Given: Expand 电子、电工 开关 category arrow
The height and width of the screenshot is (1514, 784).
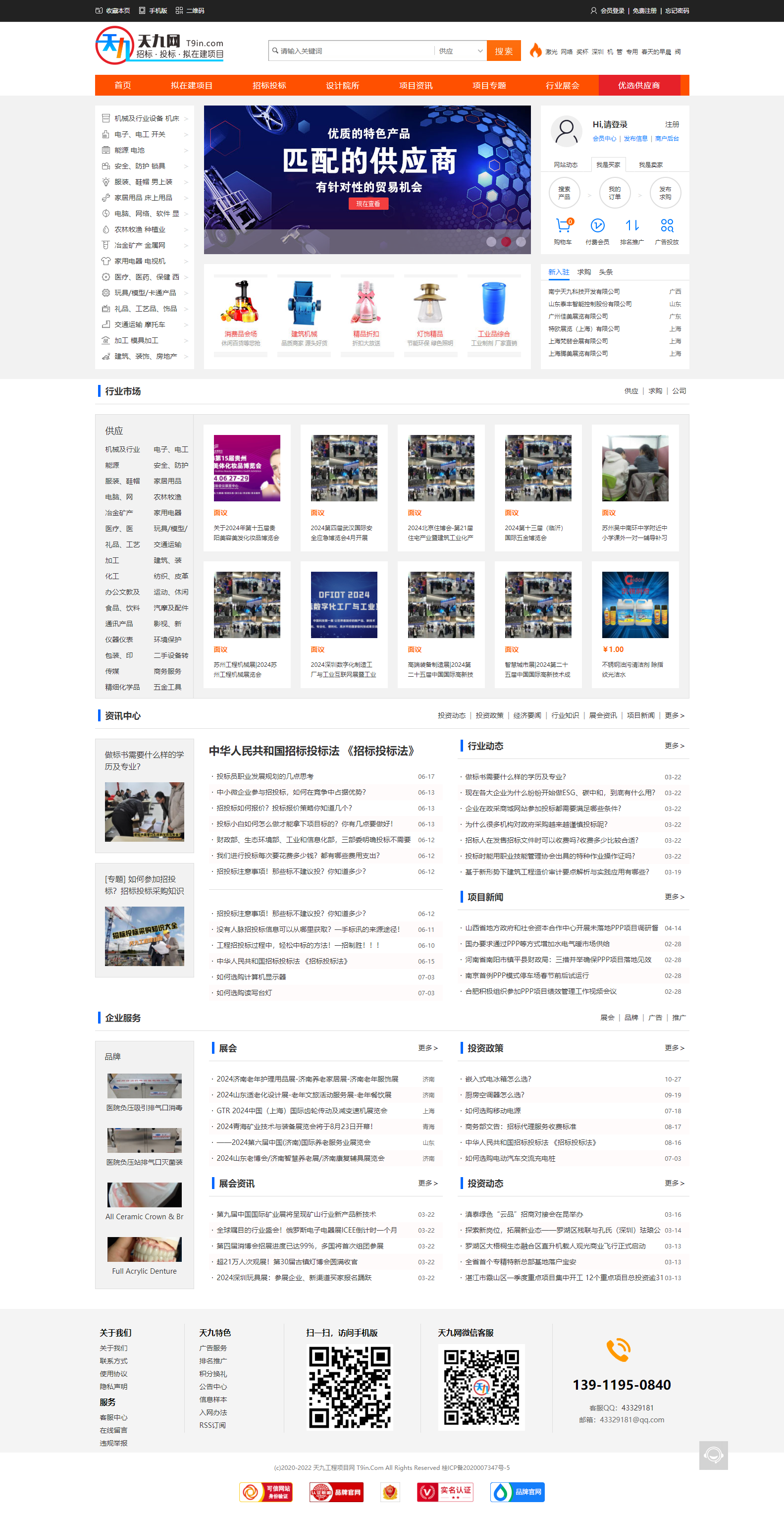Looking at the screenshot, I should (186, 135).
